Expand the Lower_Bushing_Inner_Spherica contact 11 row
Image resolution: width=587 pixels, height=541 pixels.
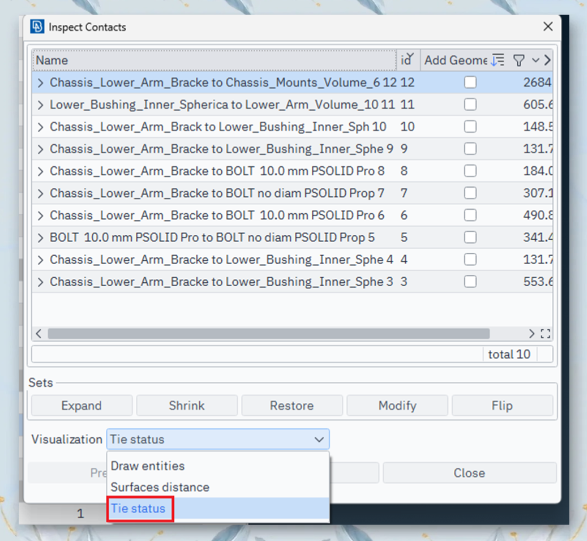click(40, 105)
